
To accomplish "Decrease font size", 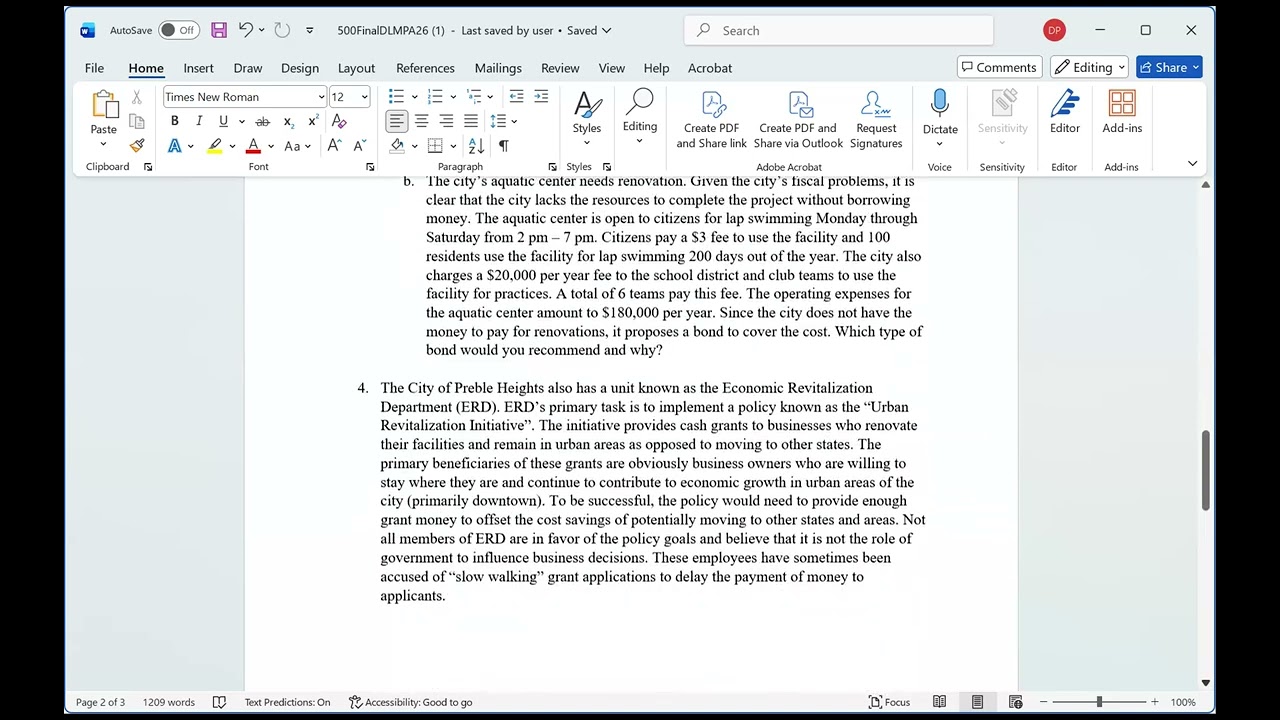I will pos(359,146).
